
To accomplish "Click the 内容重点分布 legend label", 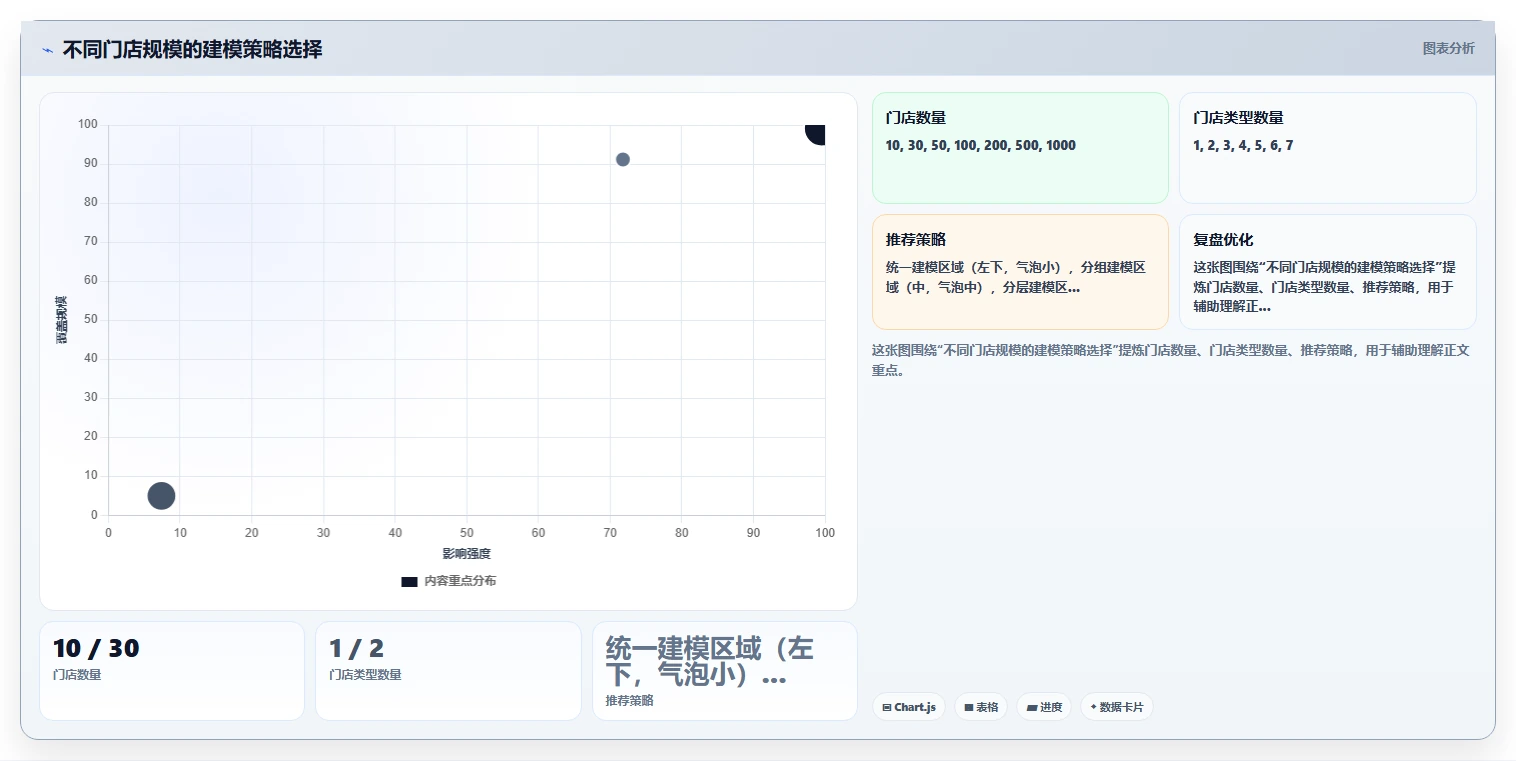I will (x=460, y=581).
